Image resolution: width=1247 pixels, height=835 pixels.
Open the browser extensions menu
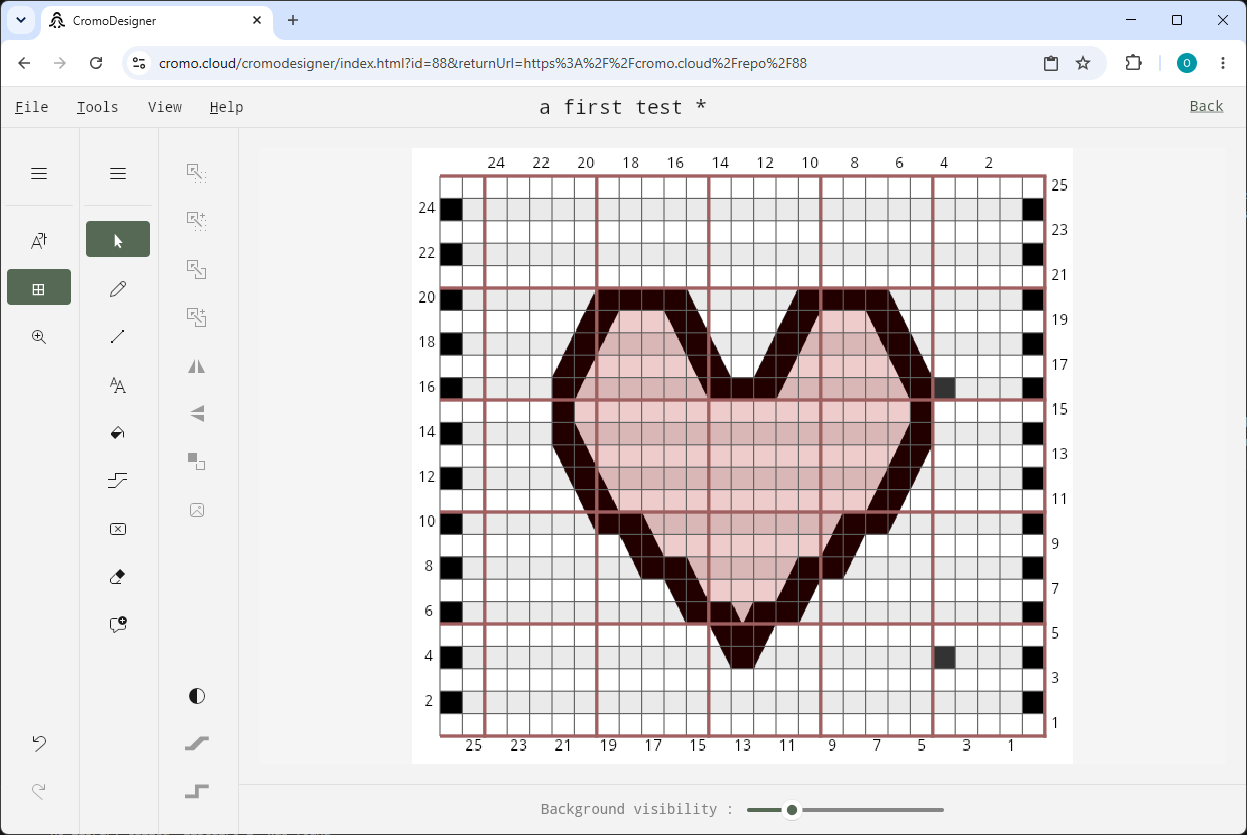point(1133,63)
